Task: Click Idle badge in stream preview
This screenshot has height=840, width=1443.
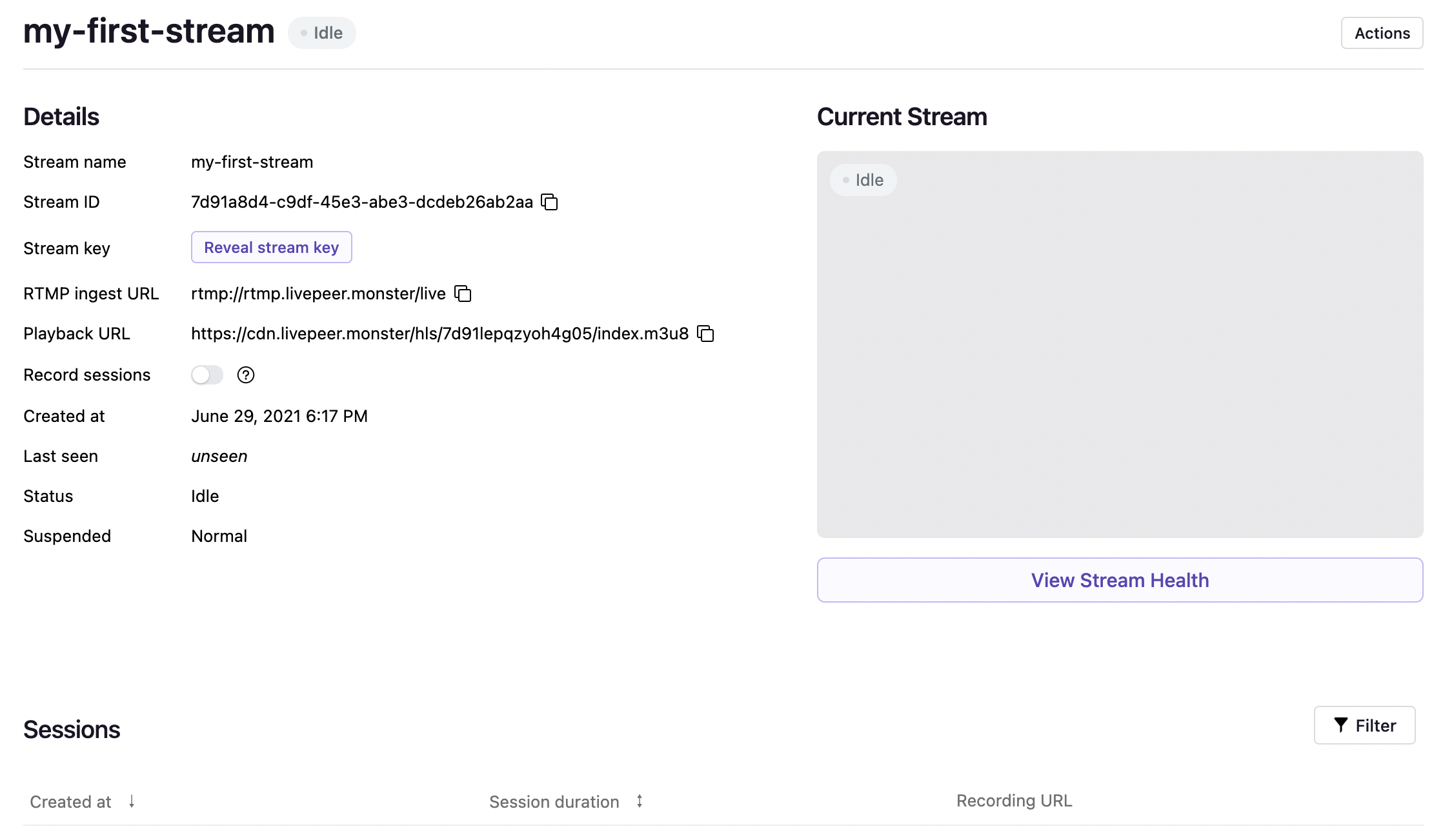Action: click(x=863, y=180)
